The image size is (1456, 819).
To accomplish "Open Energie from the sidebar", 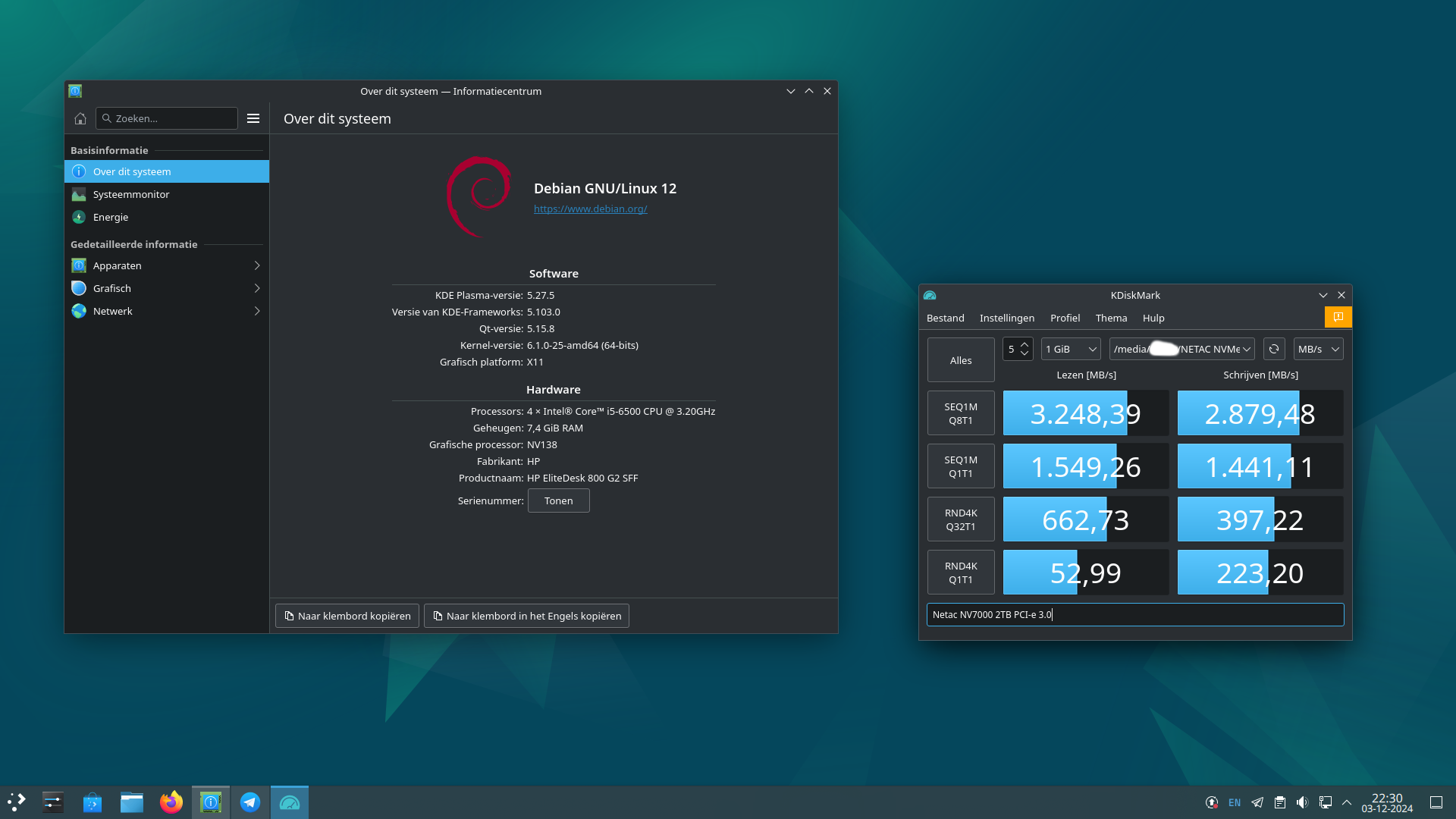I will coord(167,217).
